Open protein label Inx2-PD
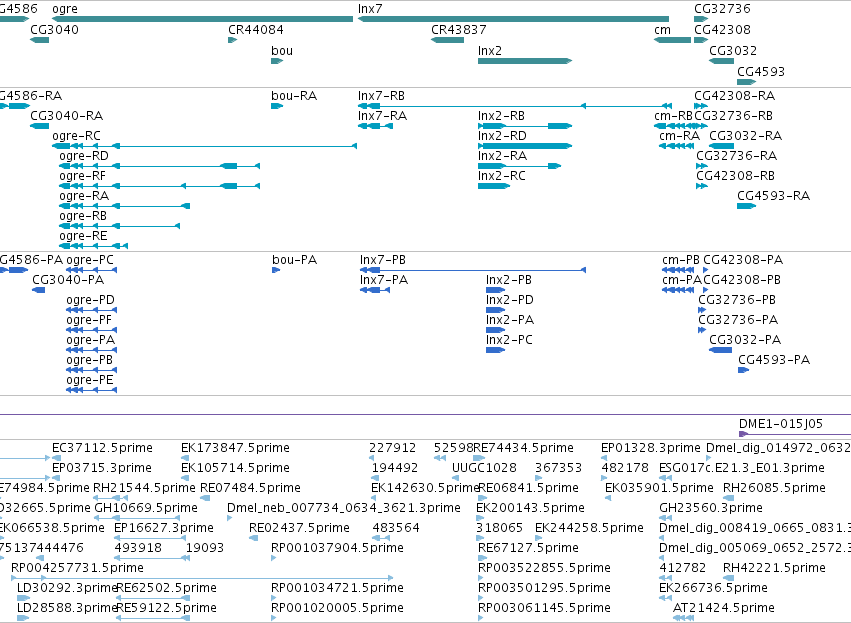This screenshot has height=623, width=851. [510, 300]
